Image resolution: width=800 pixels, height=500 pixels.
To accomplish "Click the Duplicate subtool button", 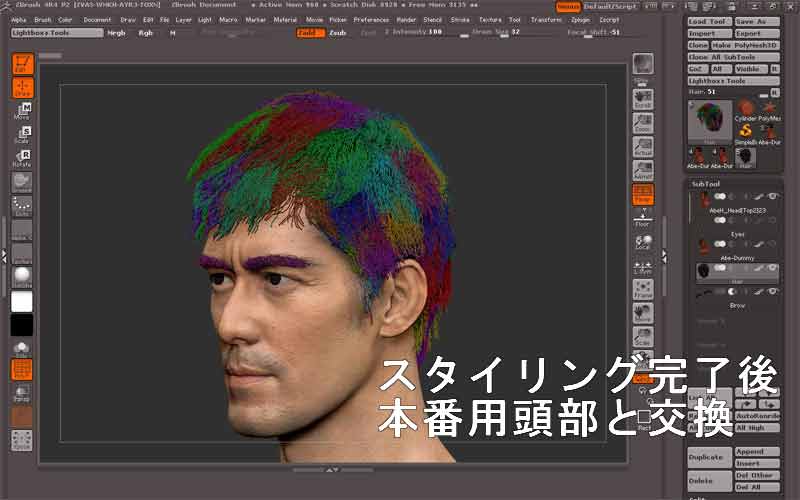I will pyautogui.click(x=710, y=457).
